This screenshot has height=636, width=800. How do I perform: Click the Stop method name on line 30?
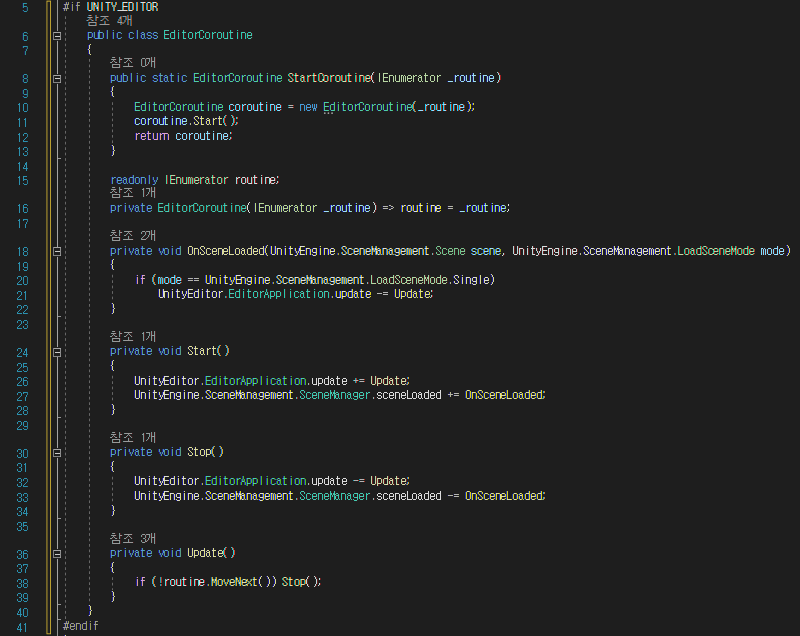[x=199, y=452]
